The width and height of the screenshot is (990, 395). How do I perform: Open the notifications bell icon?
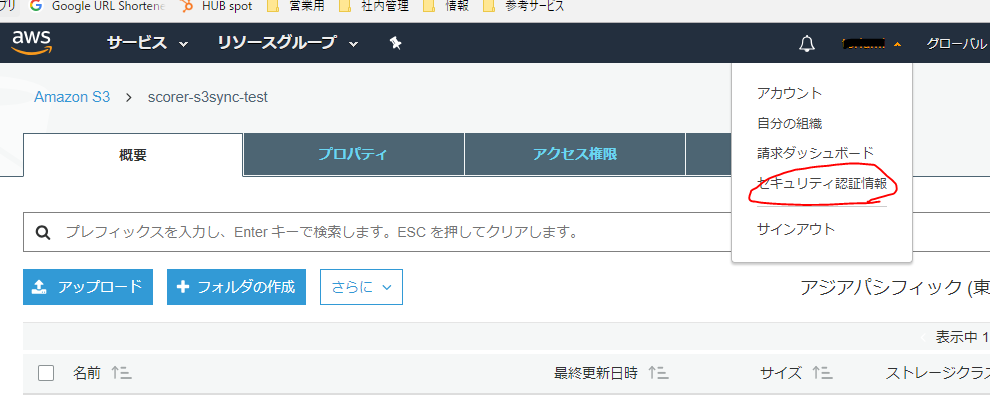(806, 44)
